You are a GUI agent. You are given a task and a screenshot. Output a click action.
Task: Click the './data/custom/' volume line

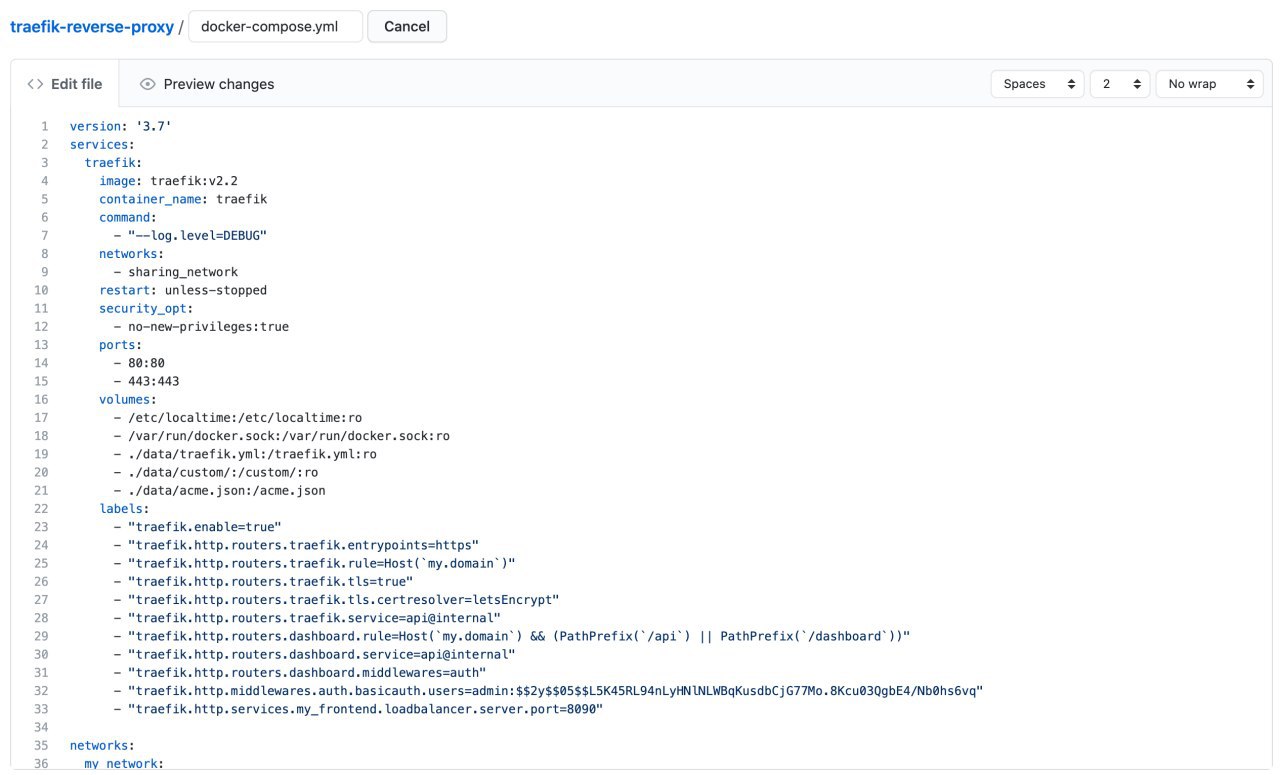coord(216,472)
